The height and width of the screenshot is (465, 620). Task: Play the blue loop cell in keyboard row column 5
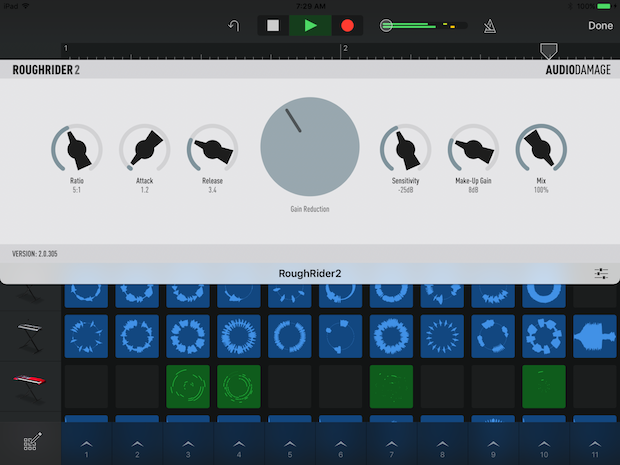290,336
